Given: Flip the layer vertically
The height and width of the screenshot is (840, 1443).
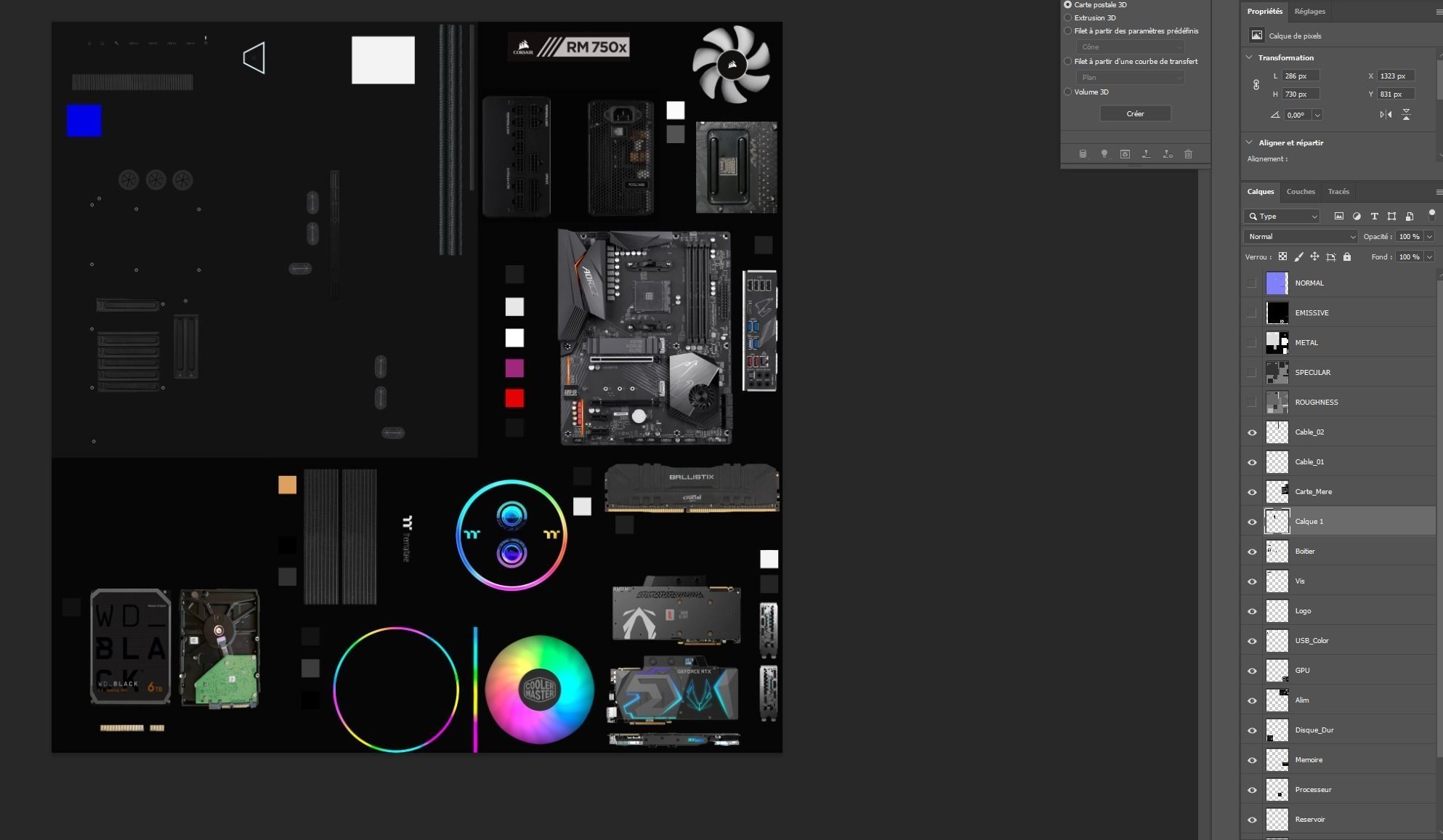Looking at the screenshot, I should [1406, 115].
